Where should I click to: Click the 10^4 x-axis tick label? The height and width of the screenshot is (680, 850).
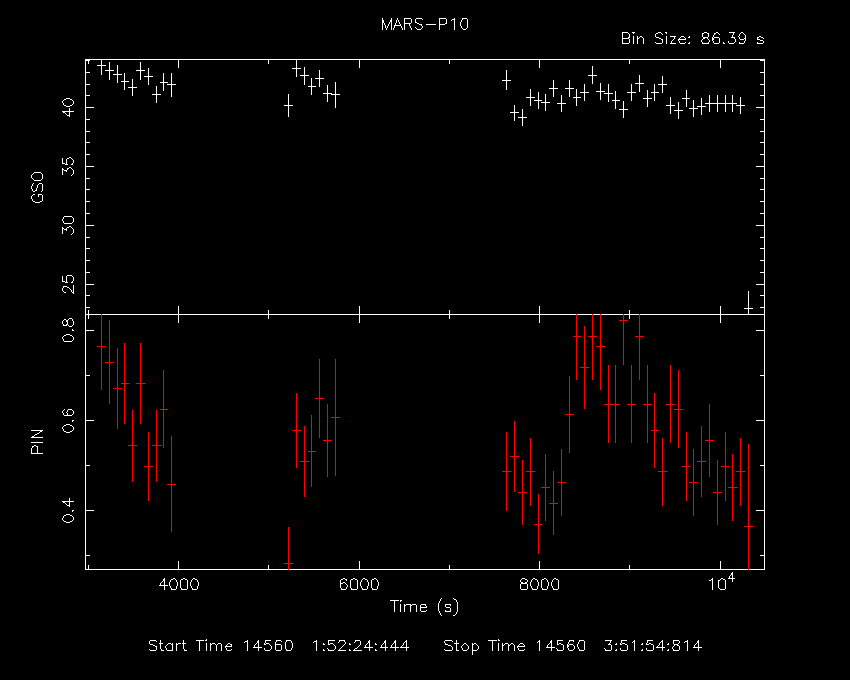722,582
